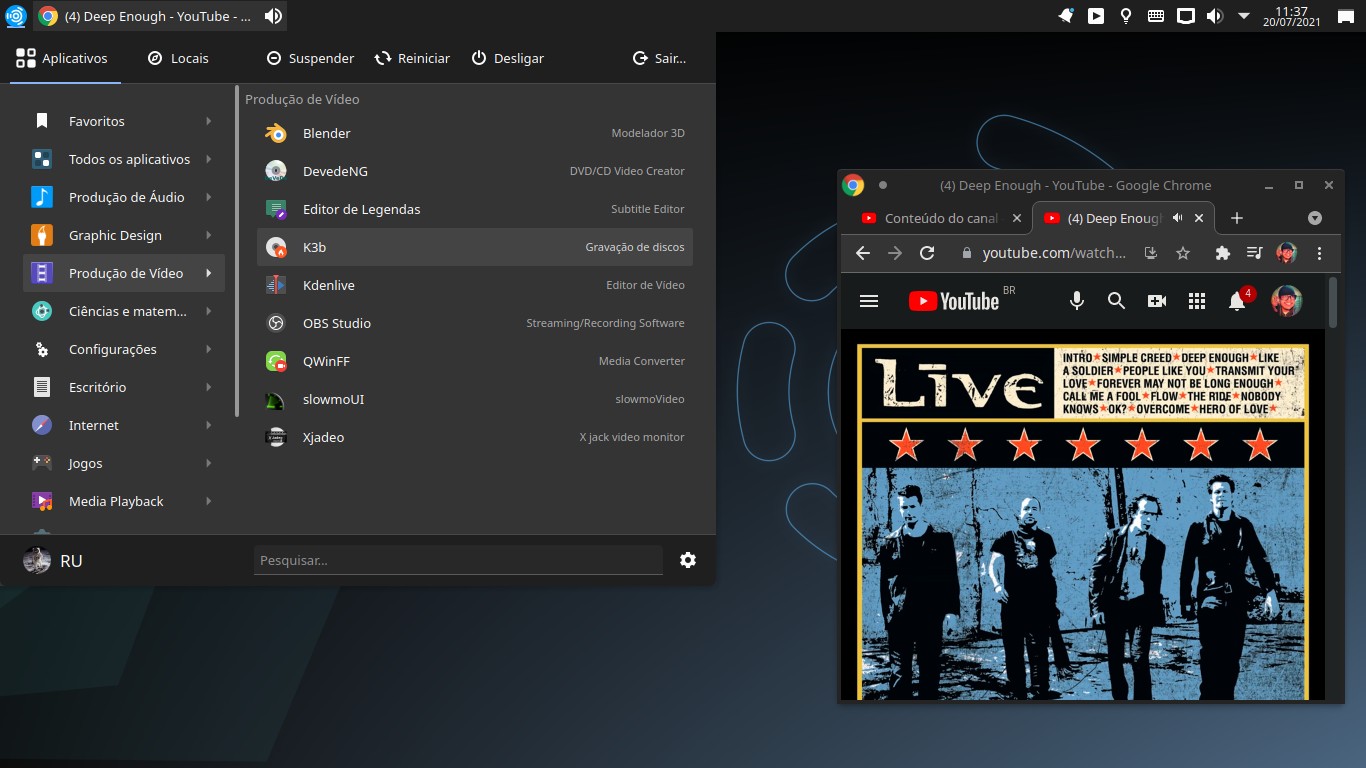Image resolution: width=1366 pixels, height=768 pixels.
Task: Launch OBS Studio
Action: pos(475,323)
